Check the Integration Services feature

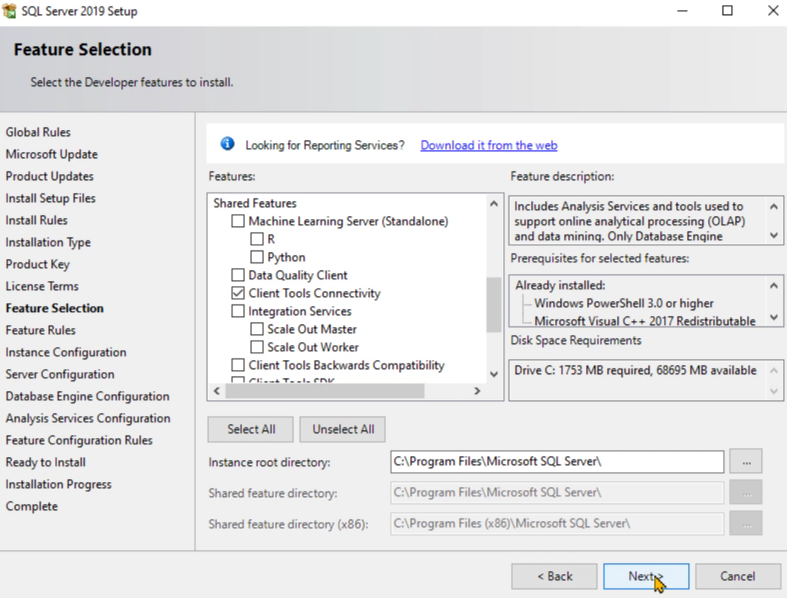click(x=238, y=311)
